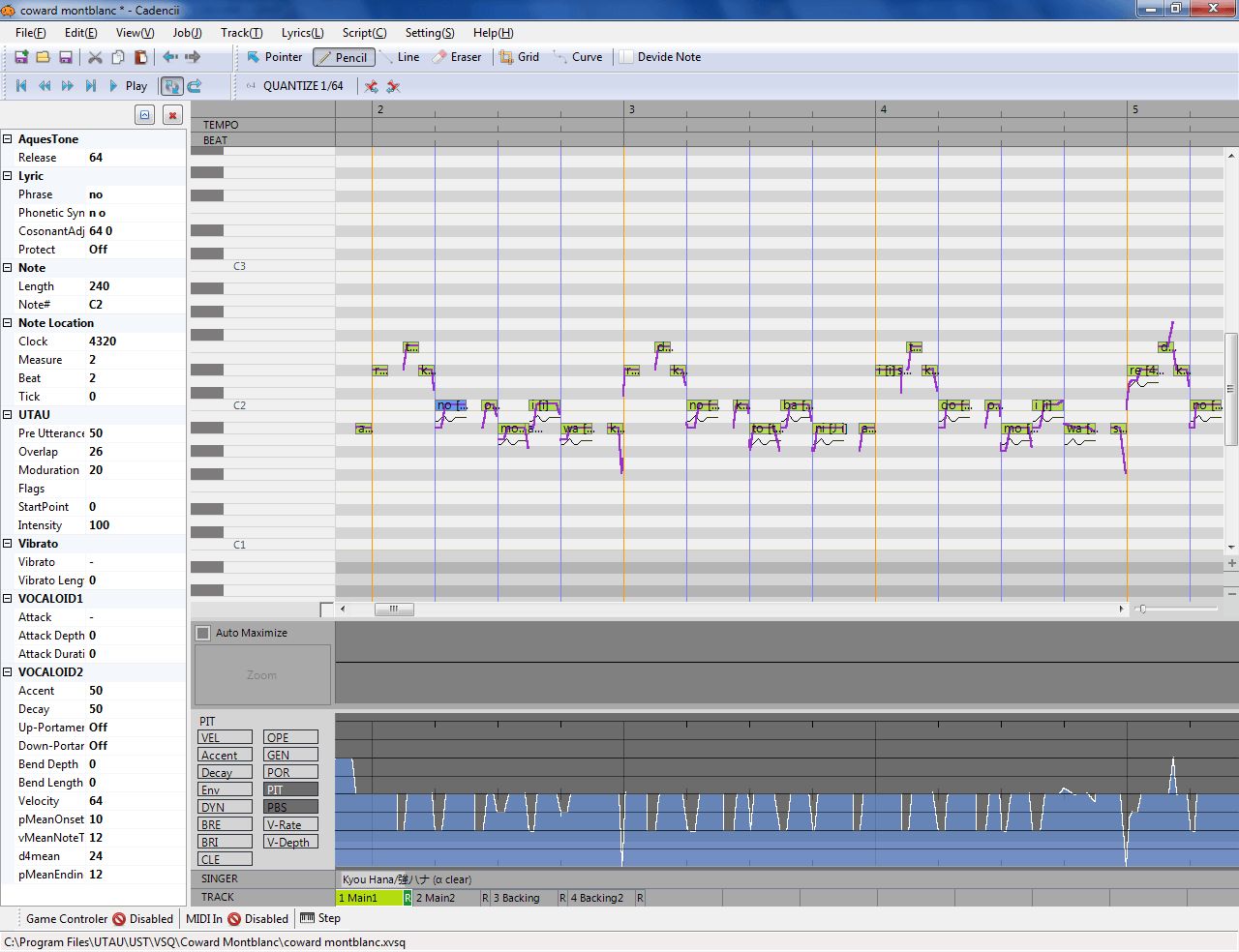
Task: Click the SINGER field showing Kyou Hana
Action: point(407,878)
